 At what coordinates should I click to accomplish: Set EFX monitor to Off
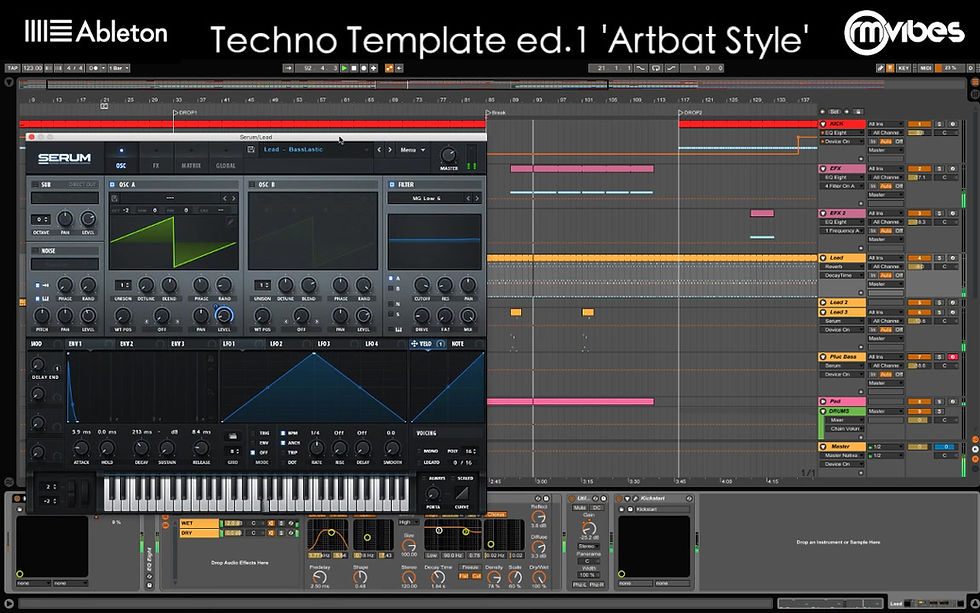(x=899, y=186)
